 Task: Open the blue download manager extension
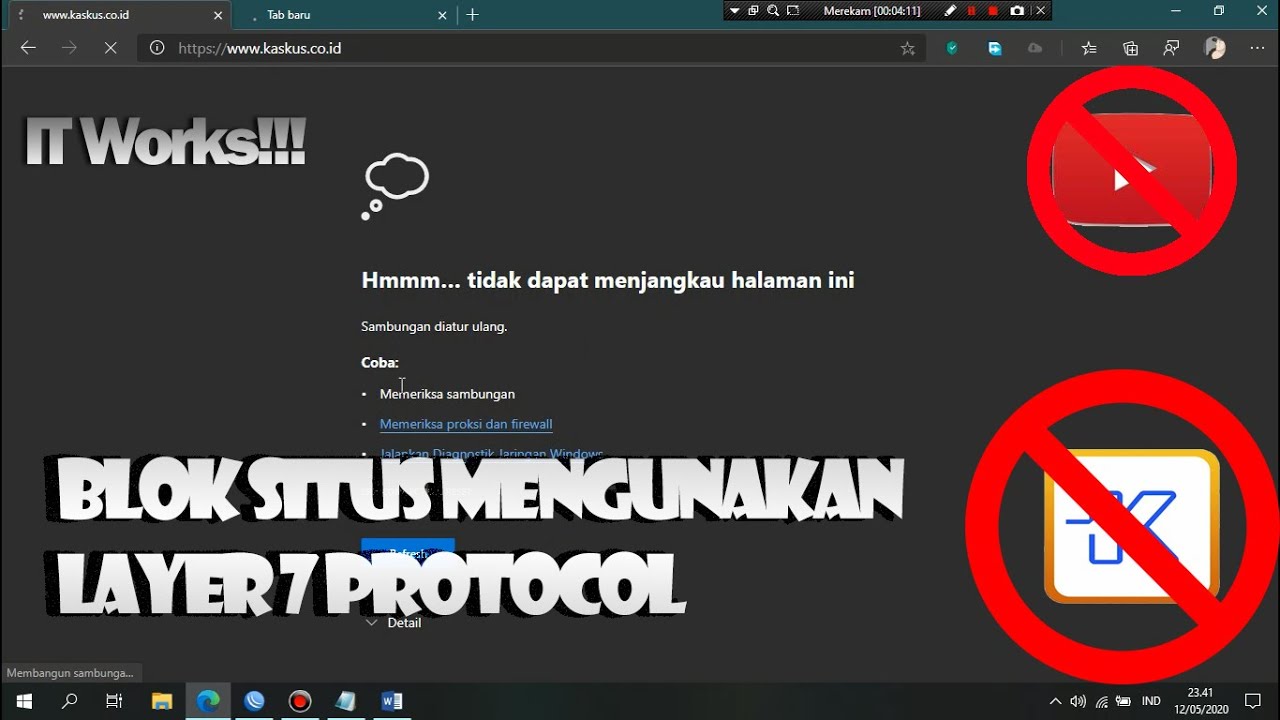994,48
